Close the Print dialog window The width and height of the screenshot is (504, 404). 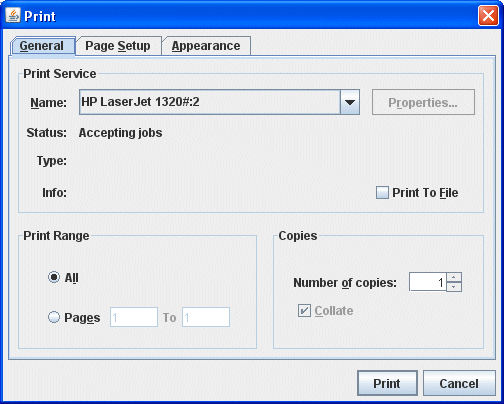tap(488, 16)
